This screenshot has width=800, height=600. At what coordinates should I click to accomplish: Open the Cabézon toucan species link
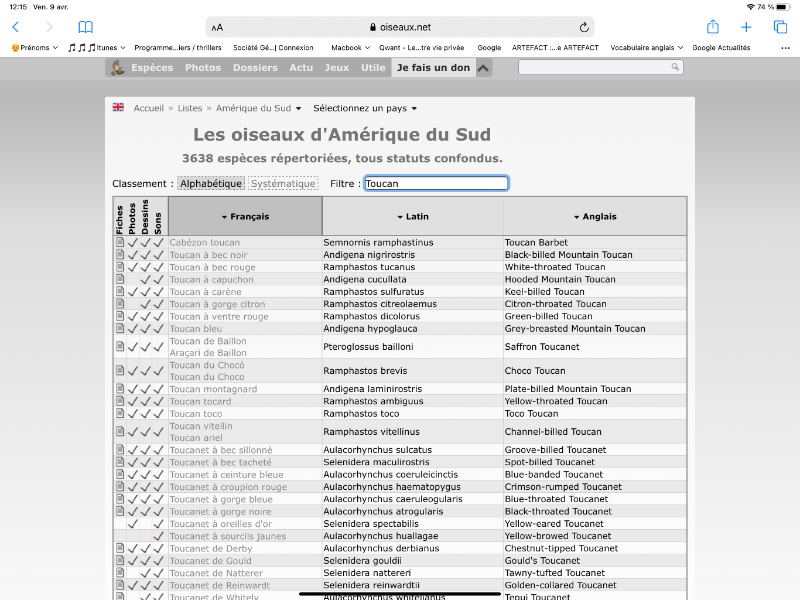pos(205,242)
